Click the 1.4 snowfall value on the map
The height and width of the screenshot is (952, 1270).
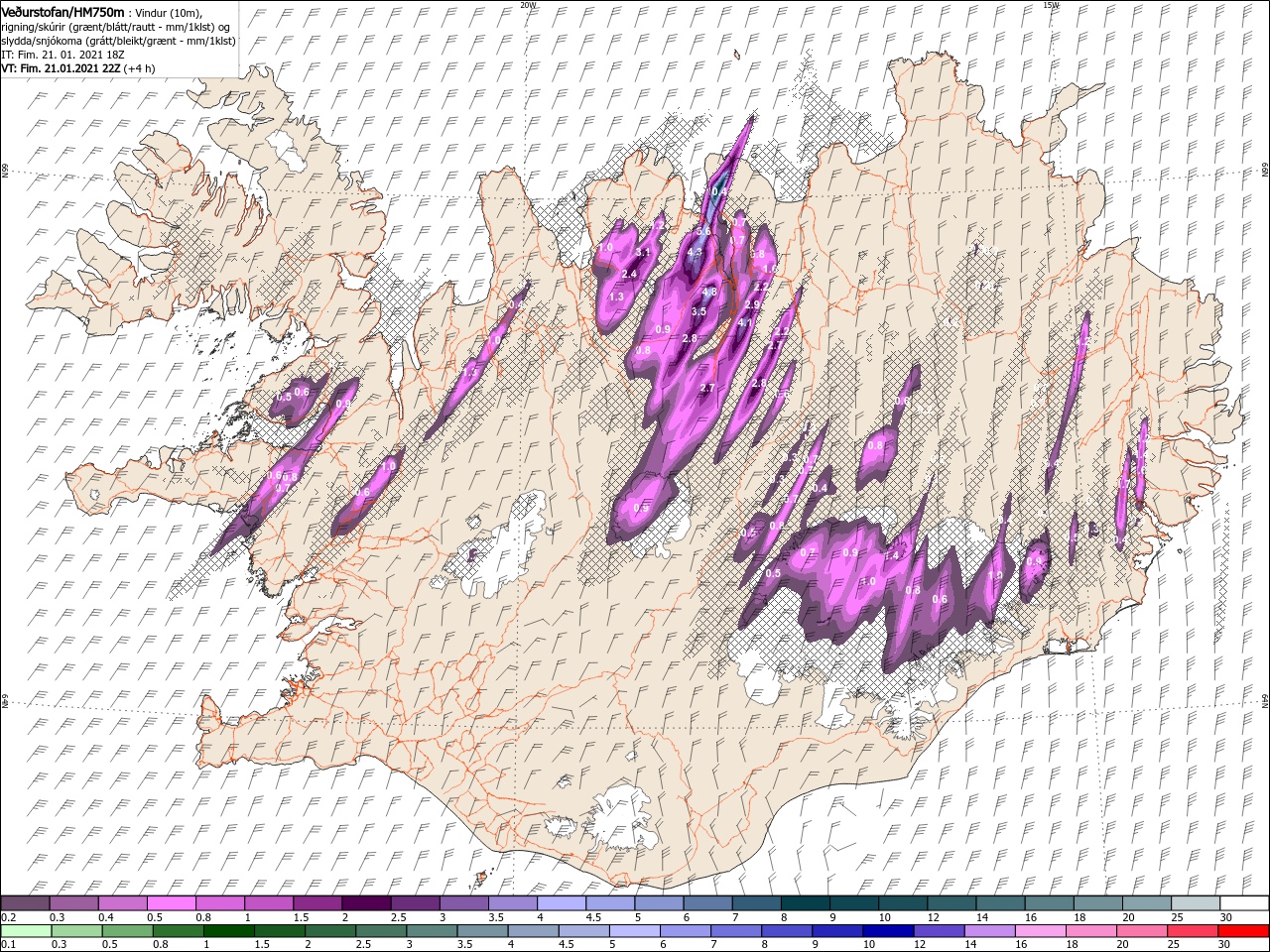tap(891, 556)
